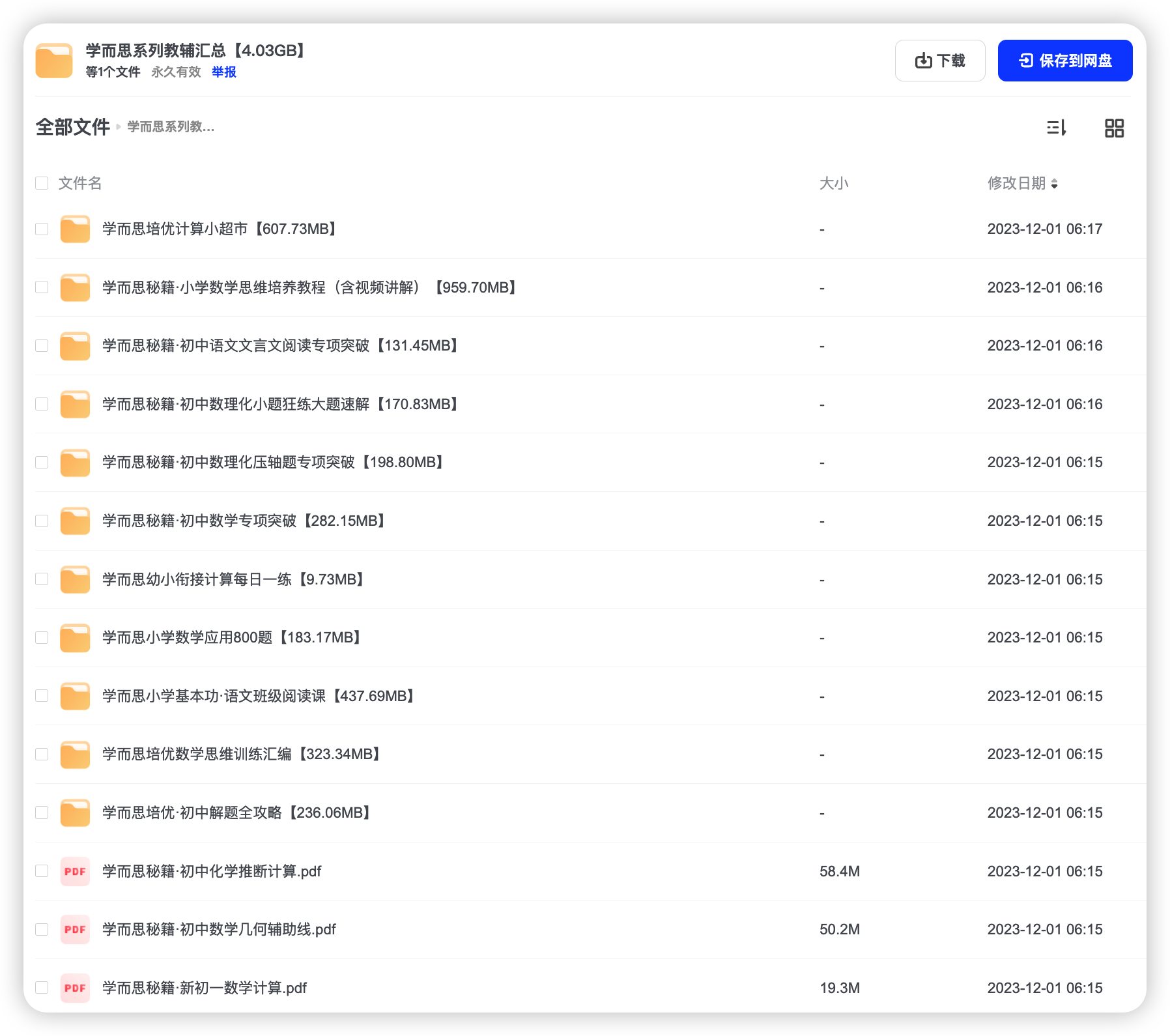This screenshot has width=1170, height=1036.
Task: Click 保存到网盘 button
Action: 1065,61
